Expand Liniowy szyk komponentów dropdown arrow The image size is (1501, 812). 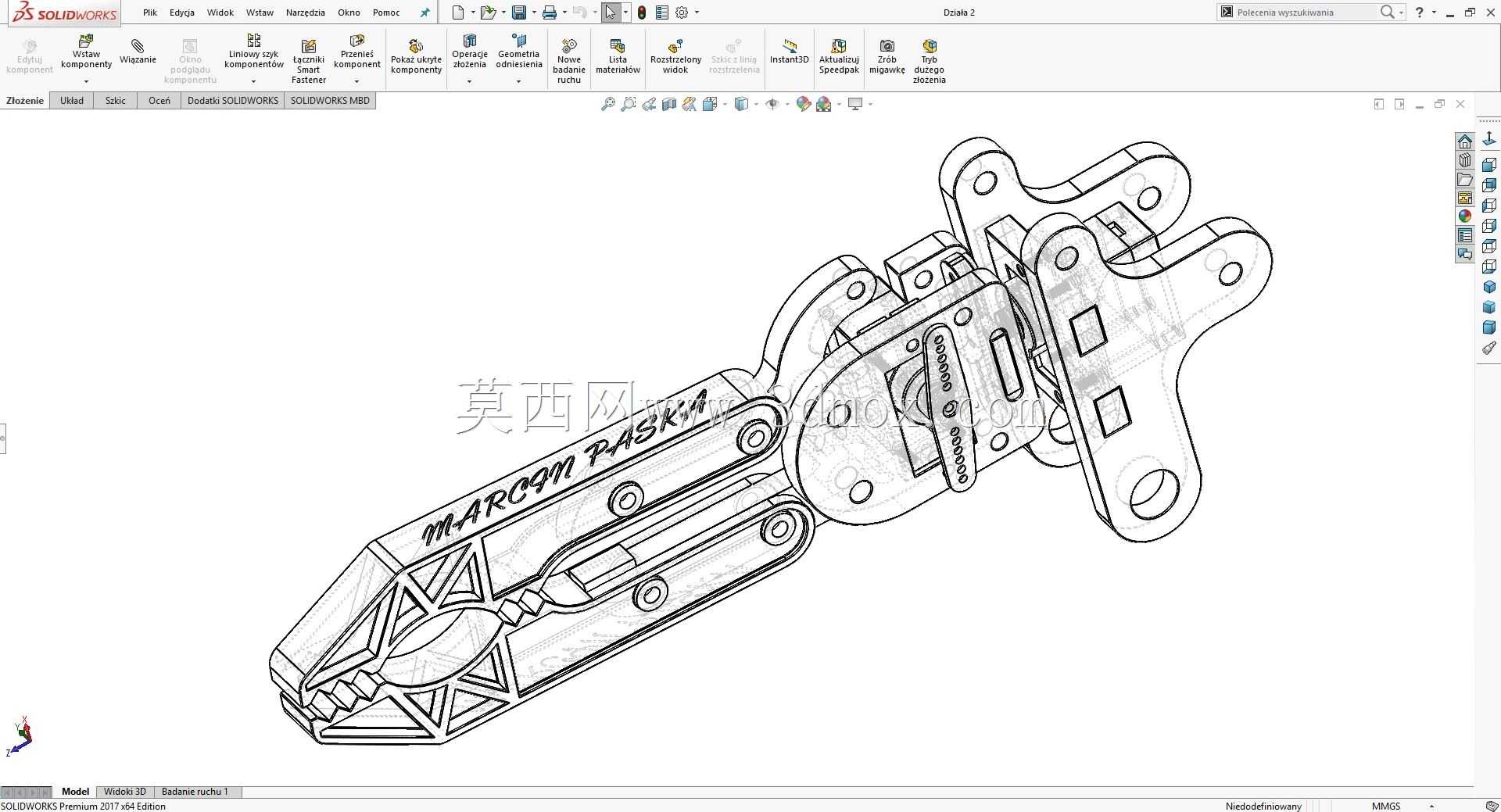(x=253, y=81)
